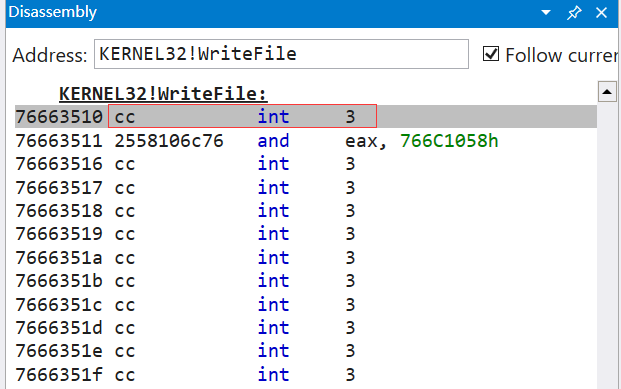The width and height of the screenshot is (621, 389).
Task: Click the scrollbar up arrow
Action: pyautogui.click(x=607, y=92)
